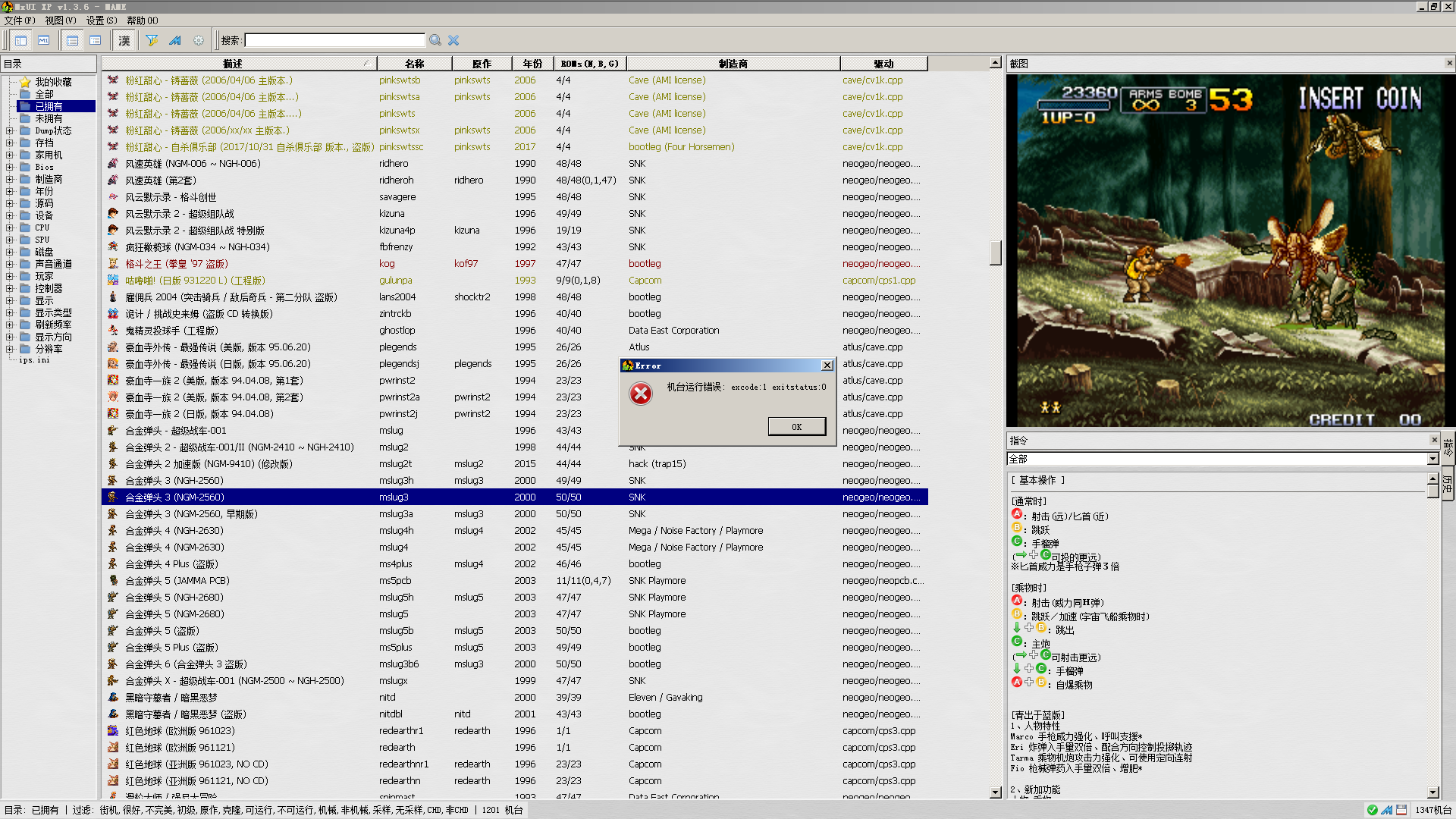The width and height of the screenshot is (1456, 819).
Task: Click command panel scroll down arrow
Action: (1432, 792)
